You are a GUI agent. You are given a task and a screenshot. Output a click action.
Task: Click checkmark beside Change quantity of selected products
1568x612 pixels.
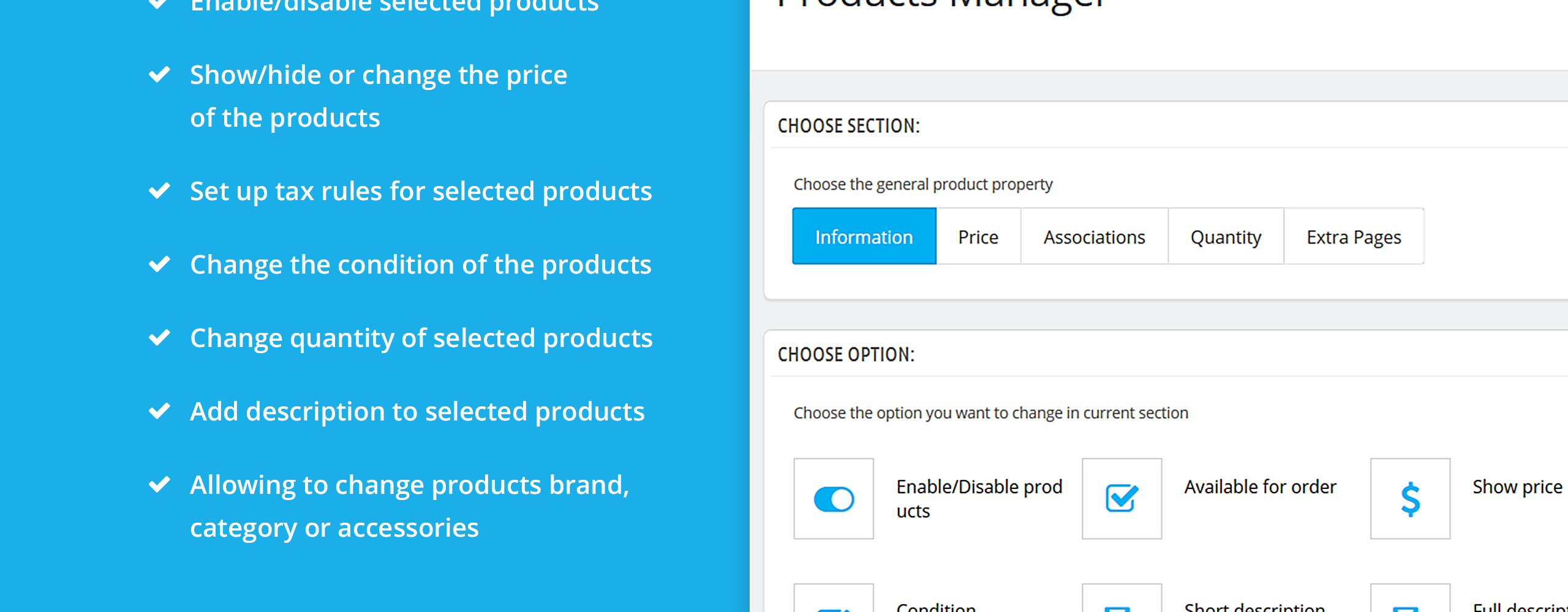(x=159, y=338)
